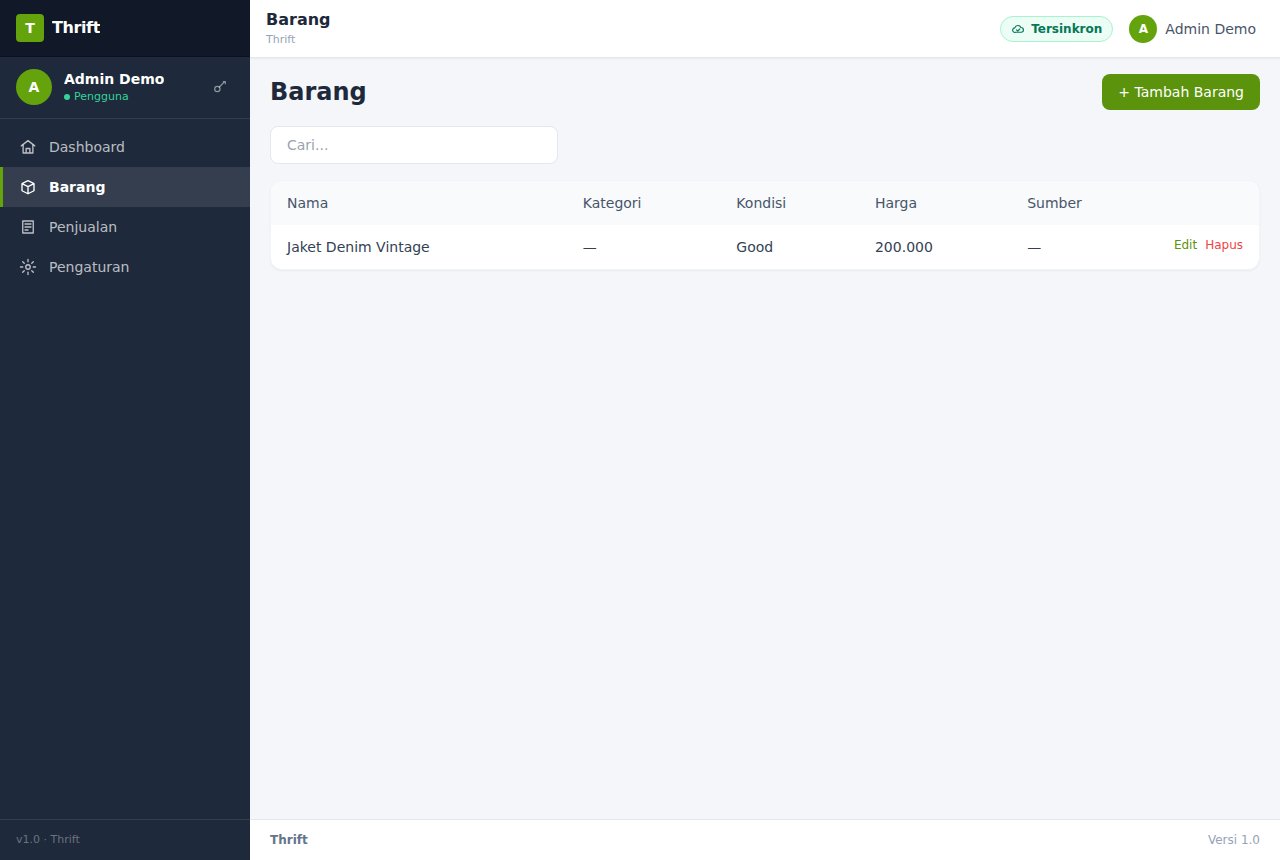
Task: Click the Admin Demo avatar in top bar
Action: tap(1143, 29)
